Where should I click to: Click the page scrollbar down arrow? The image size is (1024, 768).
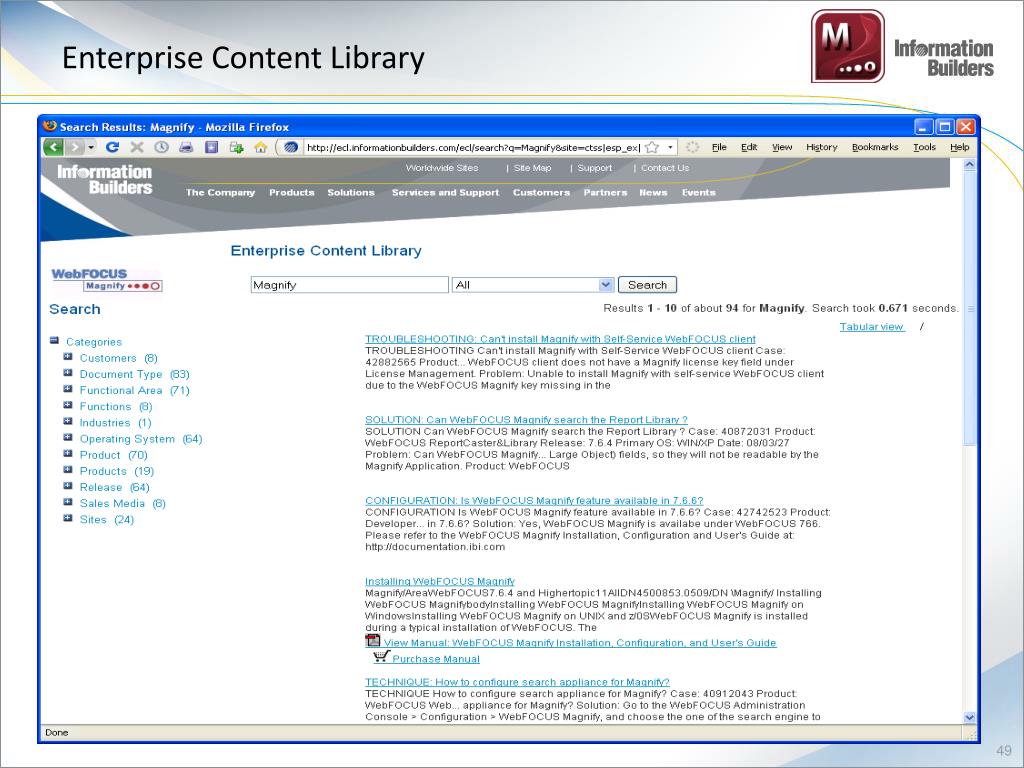click(x=969, y=716)
